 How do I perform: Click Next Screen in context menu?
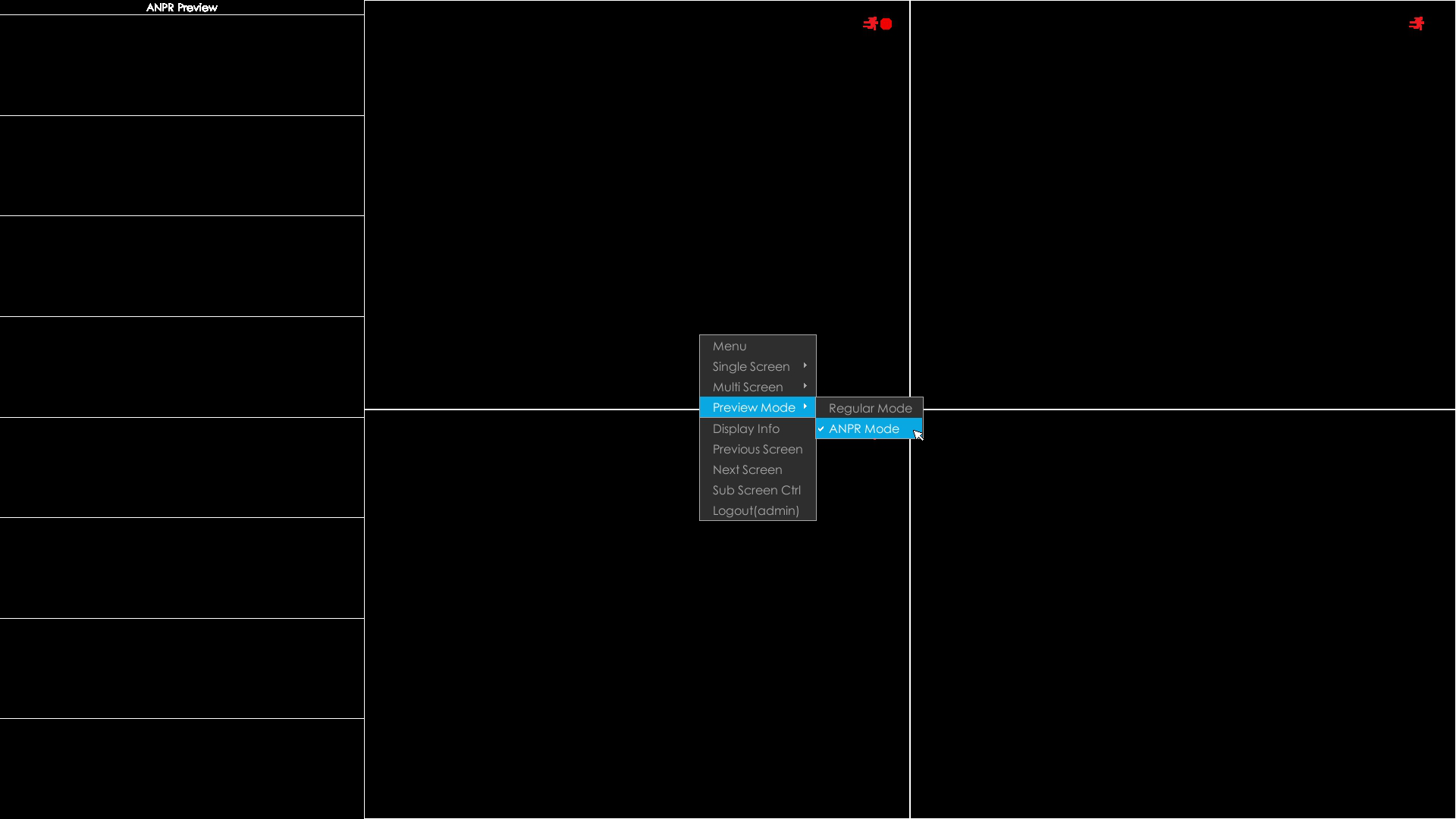tap(747, 470)
